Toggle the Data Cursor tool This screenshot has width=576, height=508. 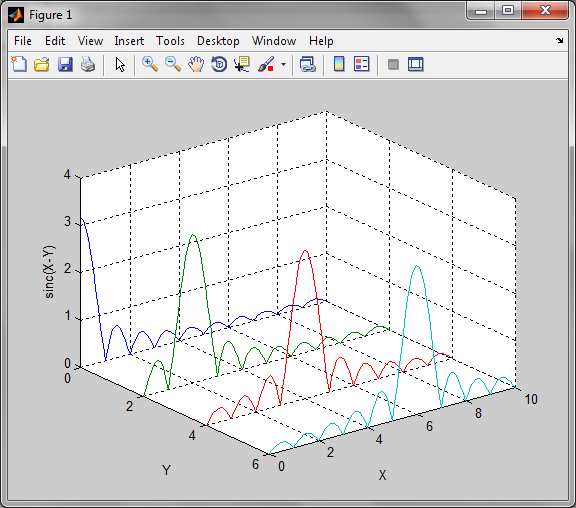242,64
